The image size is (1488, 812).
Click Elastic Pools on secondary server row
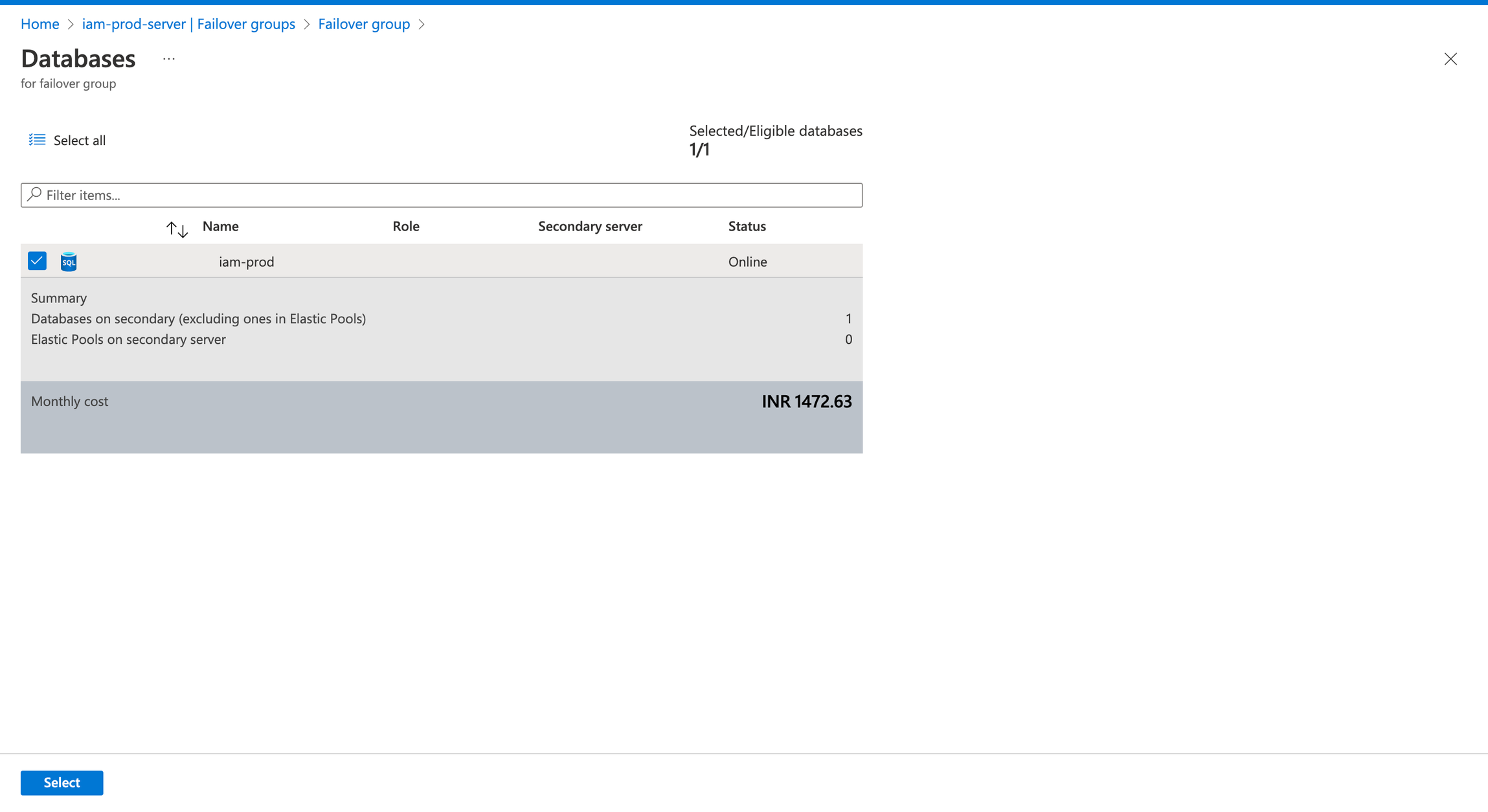(x=442, y=339)
